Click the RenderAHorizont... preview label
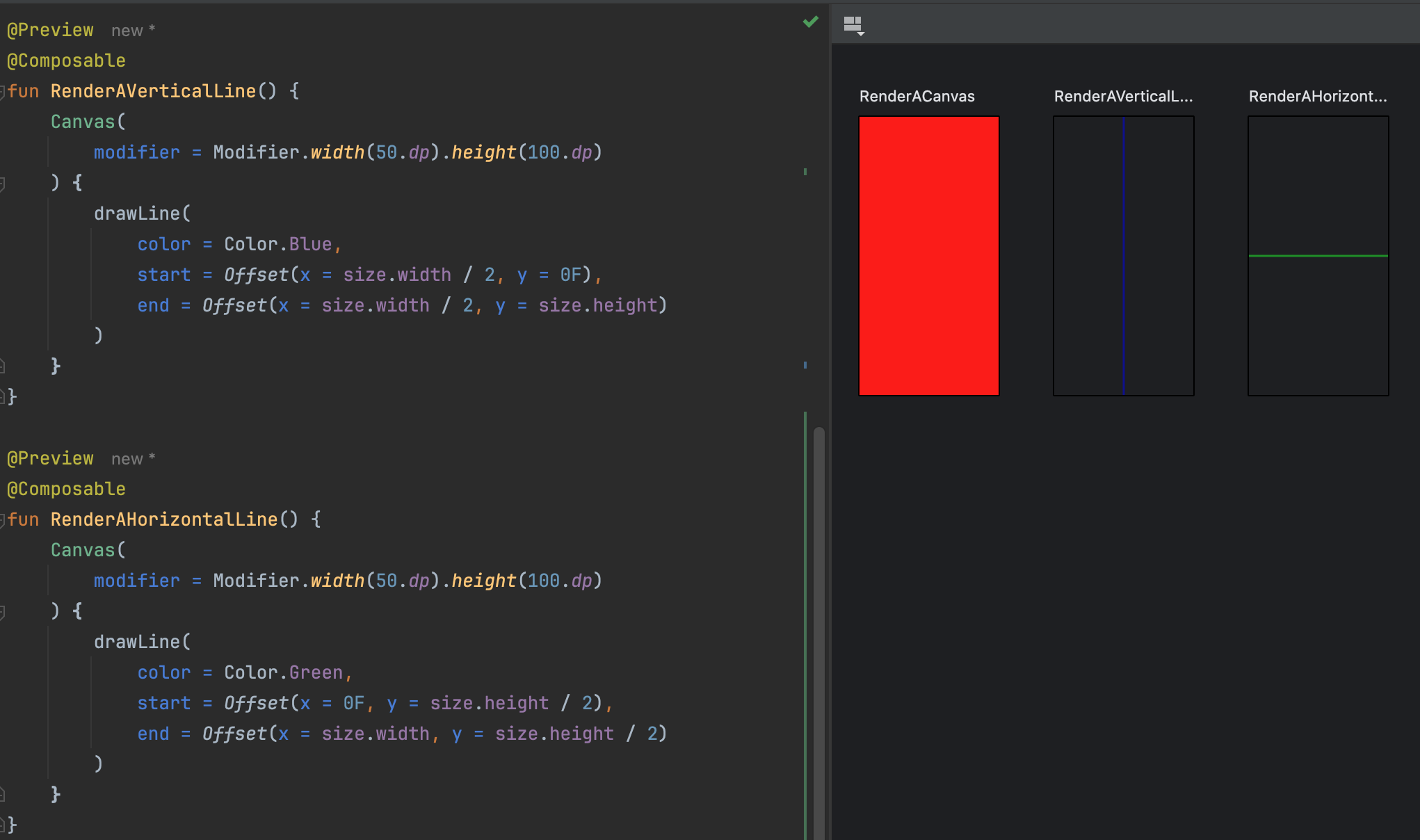 [1318, 97]
